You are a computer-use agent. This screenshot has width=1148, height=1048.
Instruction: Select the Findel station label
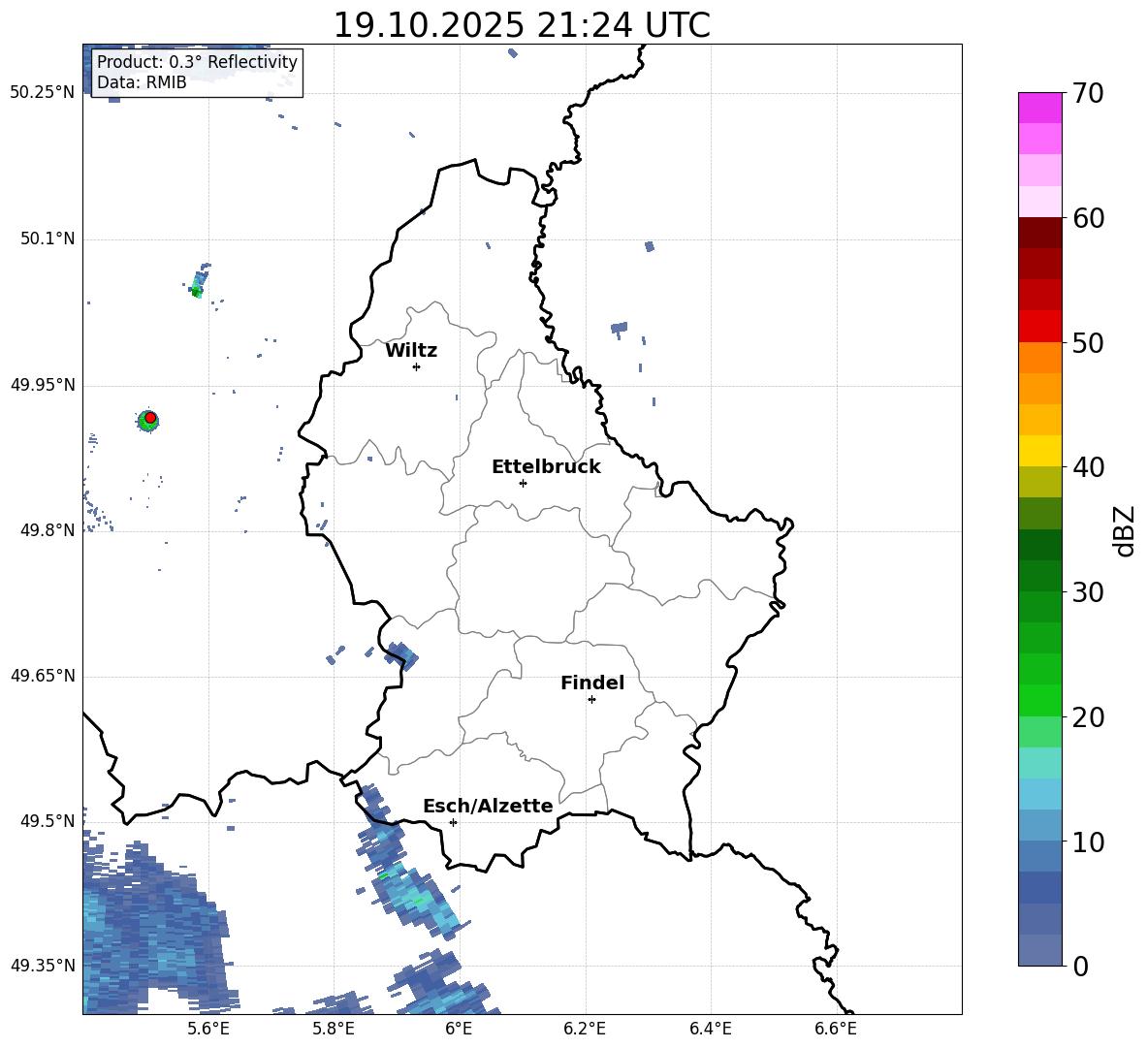592,683
